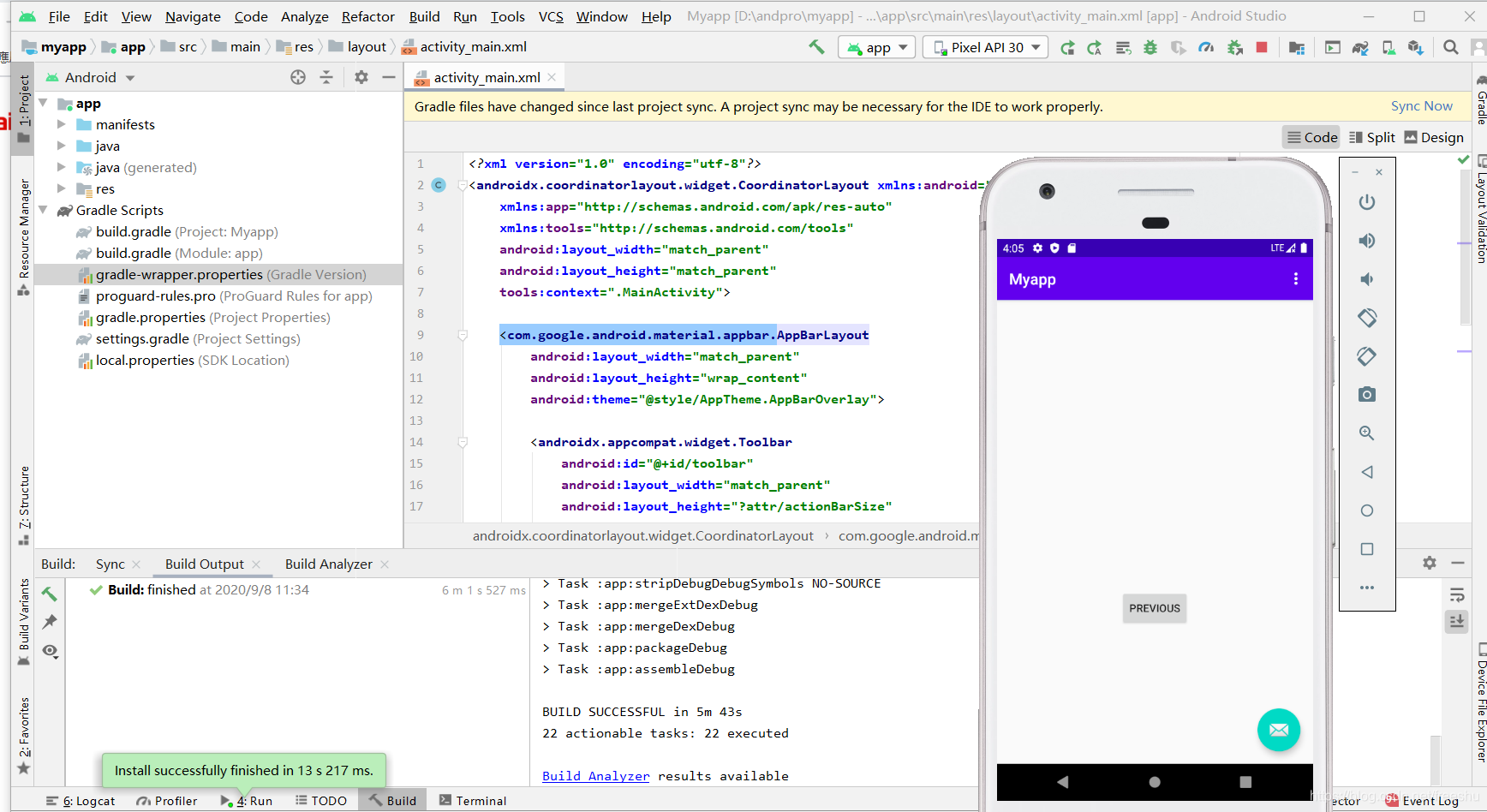Open the Logcat tool window tab
This screenshot has width=1487, height=812.
[x=81, y=801]
